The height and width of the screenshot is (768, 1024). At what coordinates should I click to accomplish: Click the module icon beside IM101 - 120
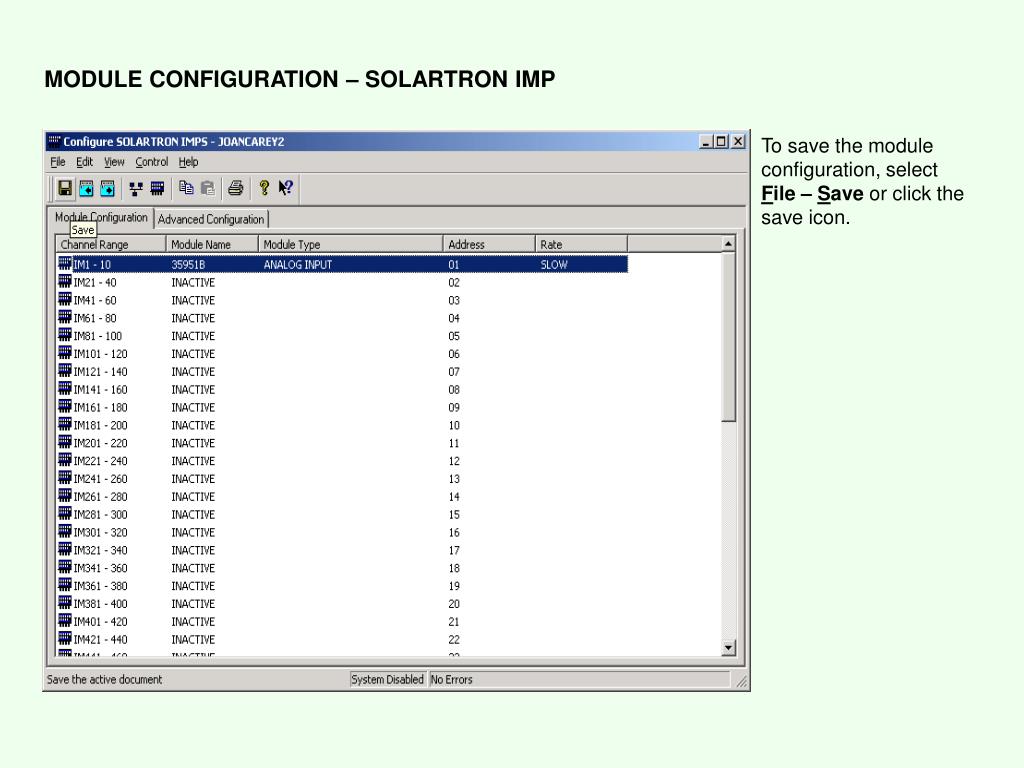point(65,353)
